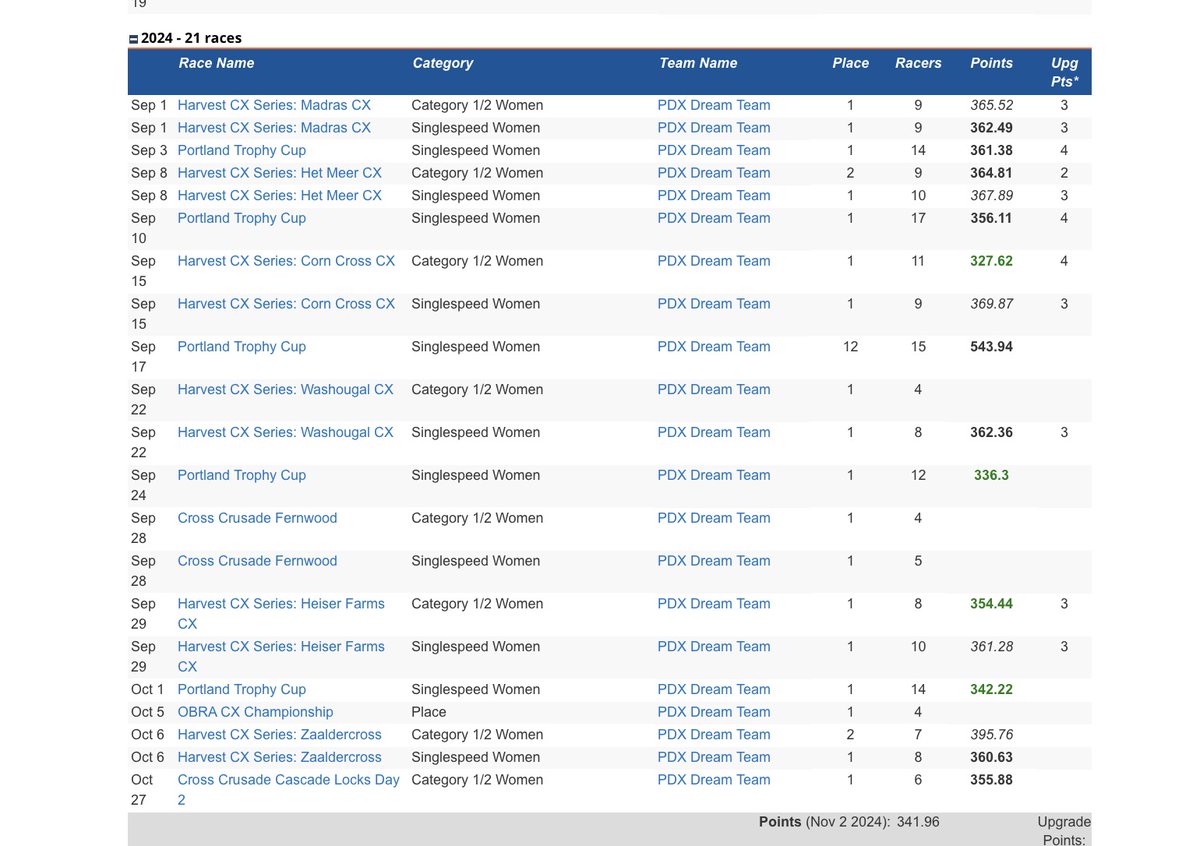This screenshot has width=1200, height=846.
Task: Select the points value 360.63
Action: tap(992, 758)
